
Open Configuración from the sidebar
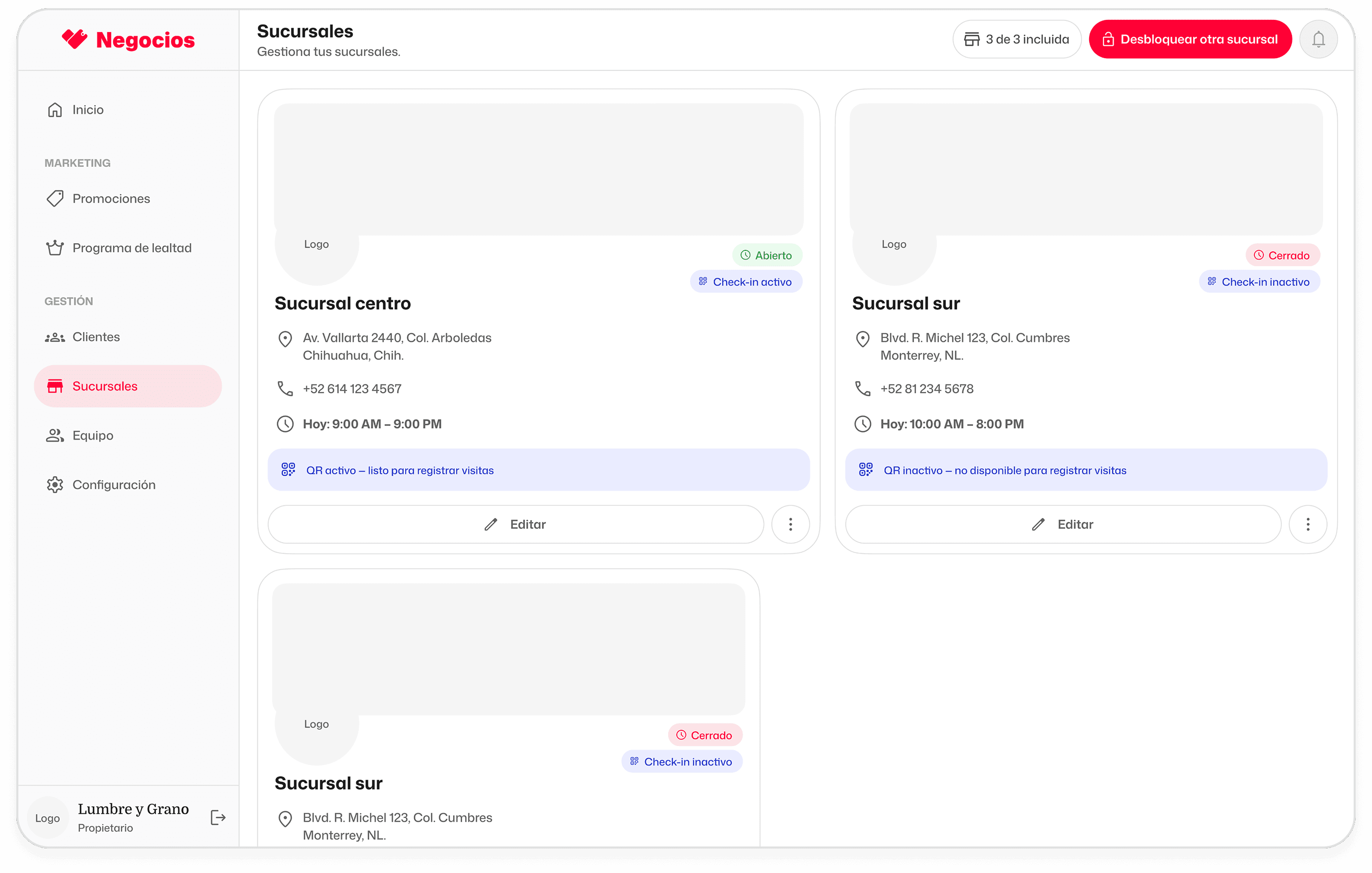[113, 484]
